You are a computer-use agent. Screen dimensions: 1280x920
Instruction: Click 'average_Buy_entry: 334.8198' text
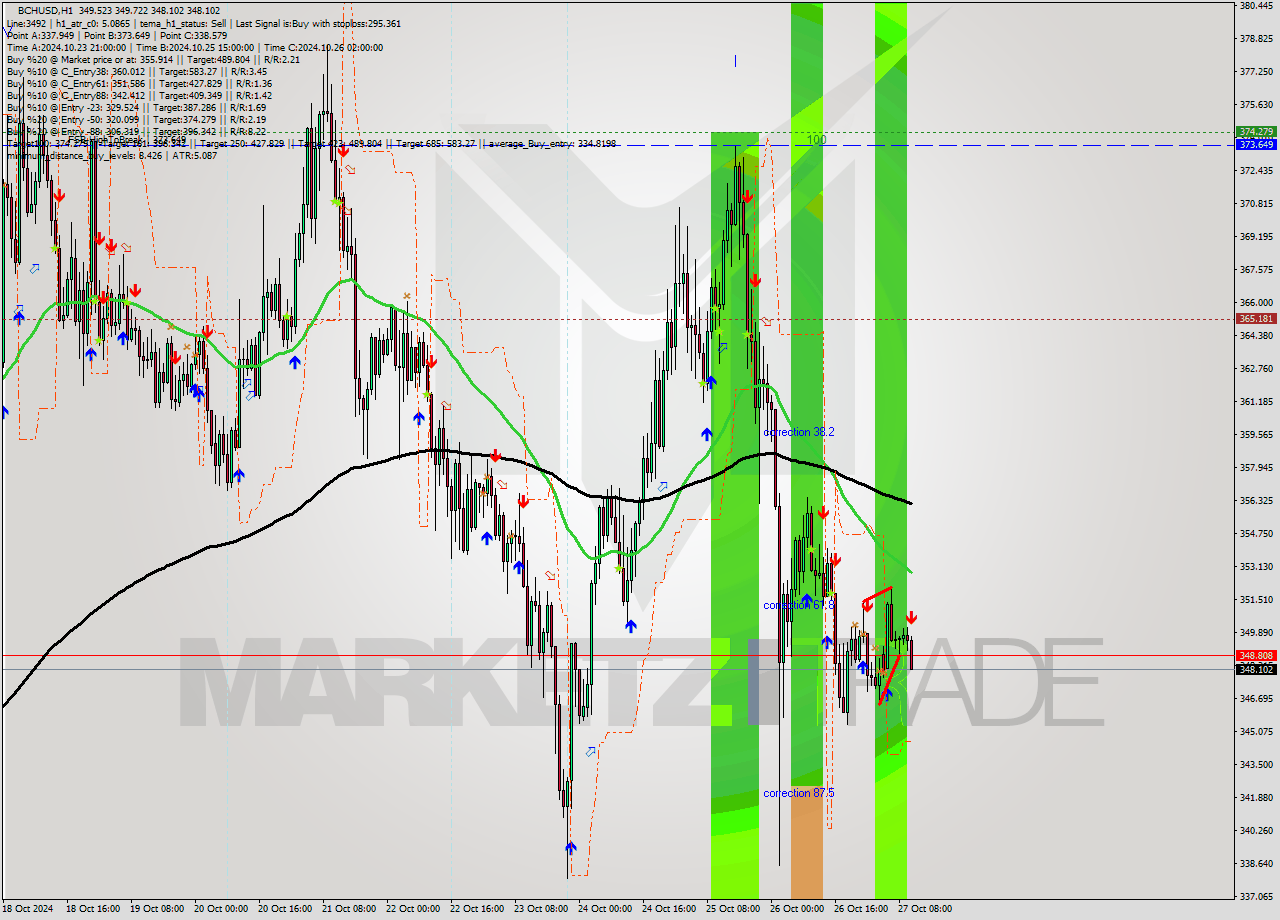point(554,144)
